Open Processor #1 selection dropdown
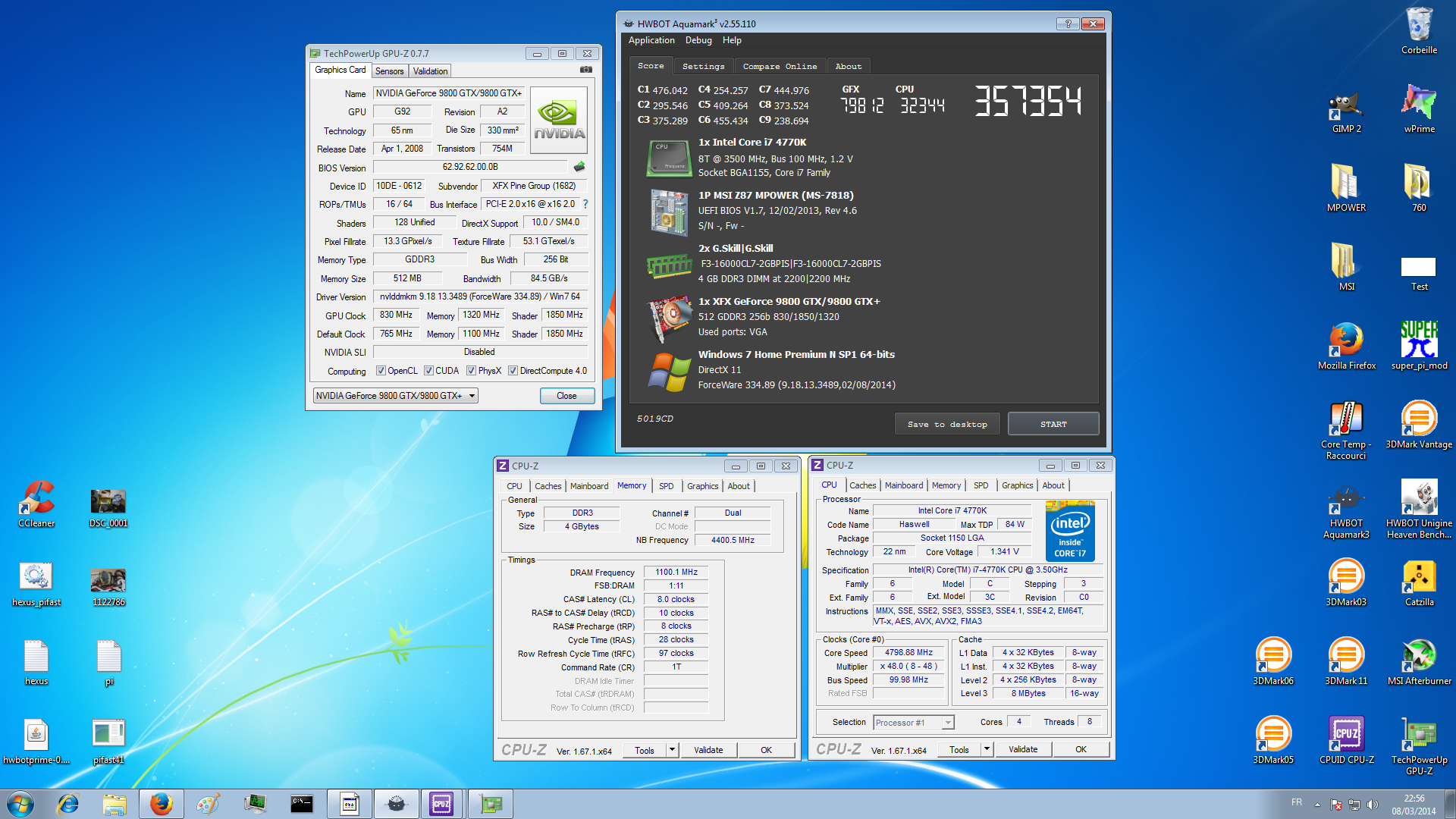The height and width of the screenshot is (819, 1456). (913, 723)
